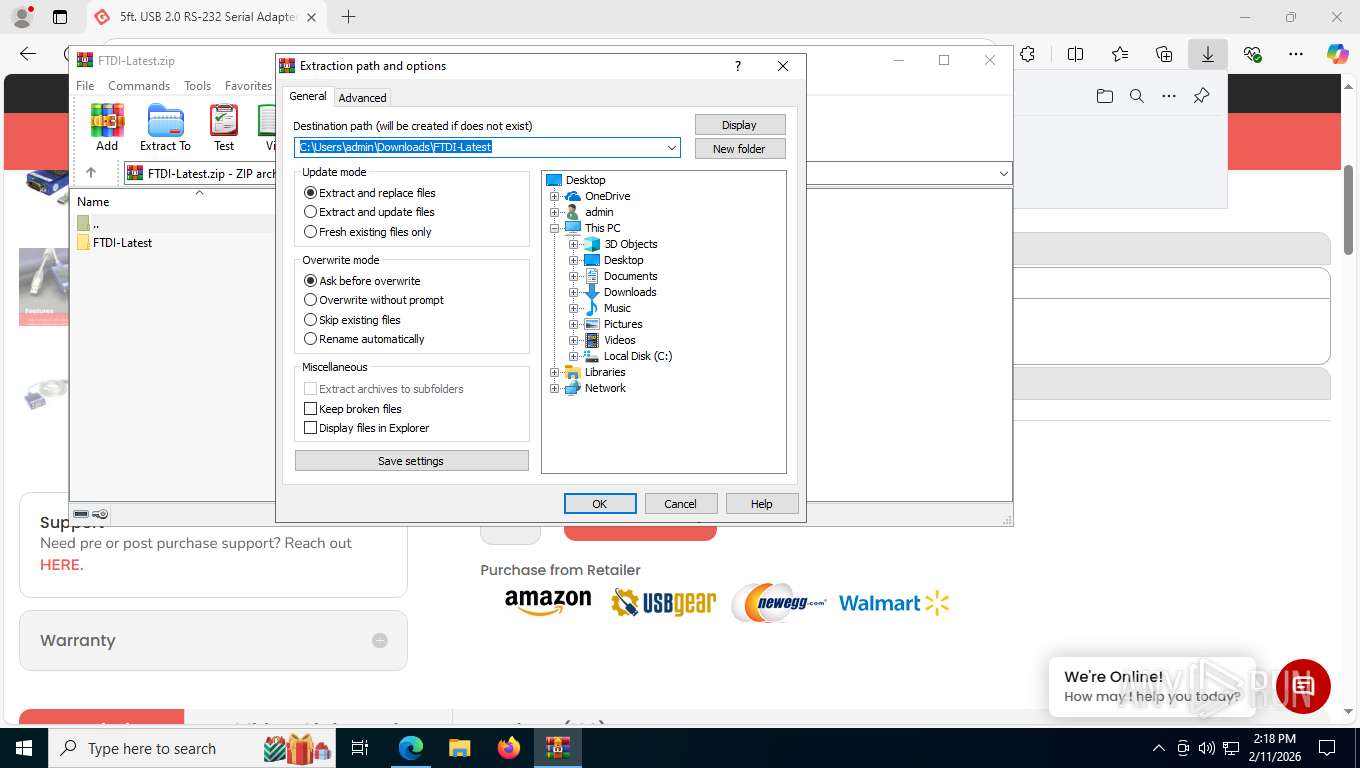Open Edge Browser essentials heart icon
The height and width of the screenshot is (768, 1360).
1252,54
